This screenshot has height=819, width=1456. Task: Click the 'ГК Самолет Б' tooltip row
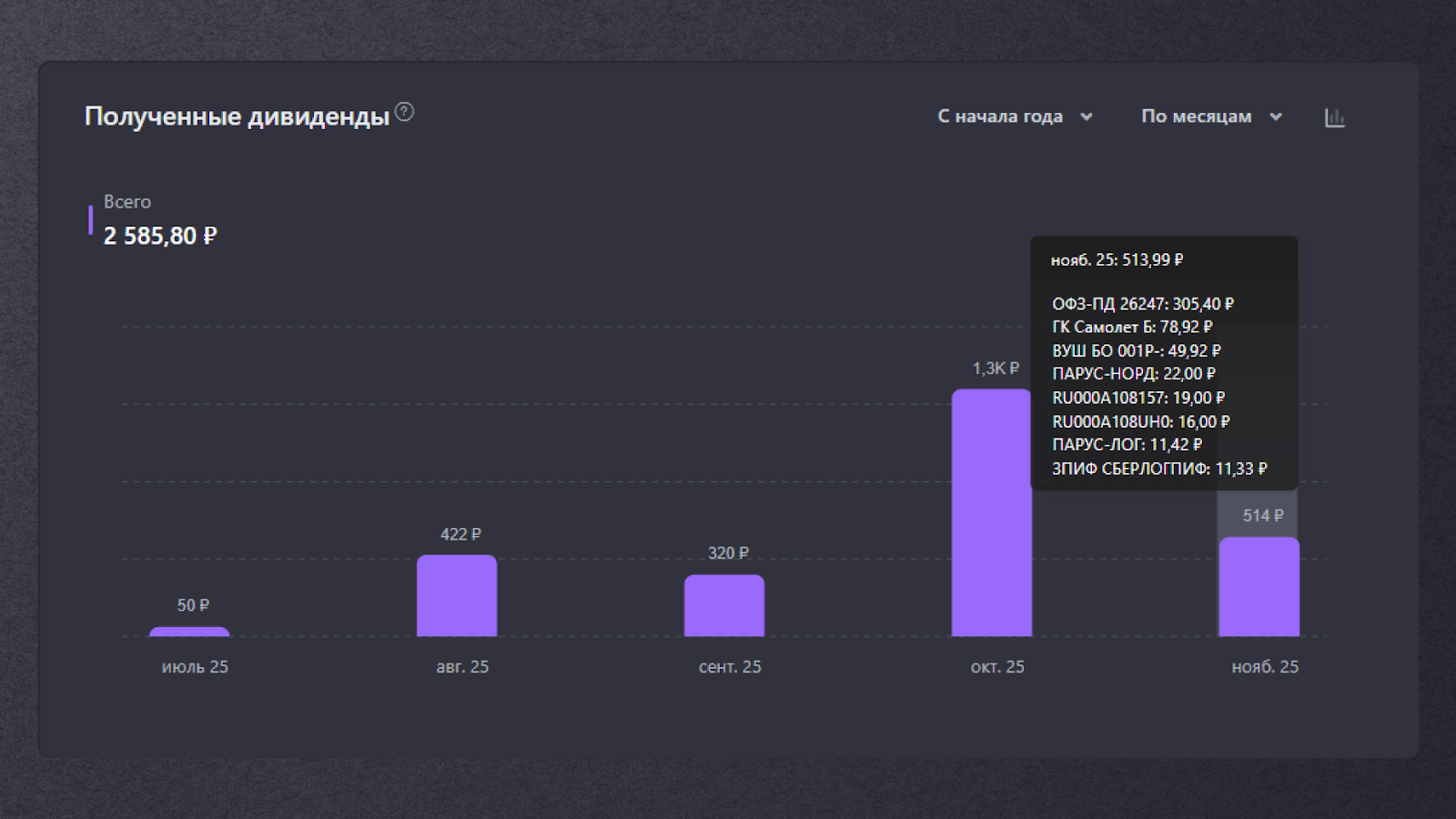point(1132,327)
